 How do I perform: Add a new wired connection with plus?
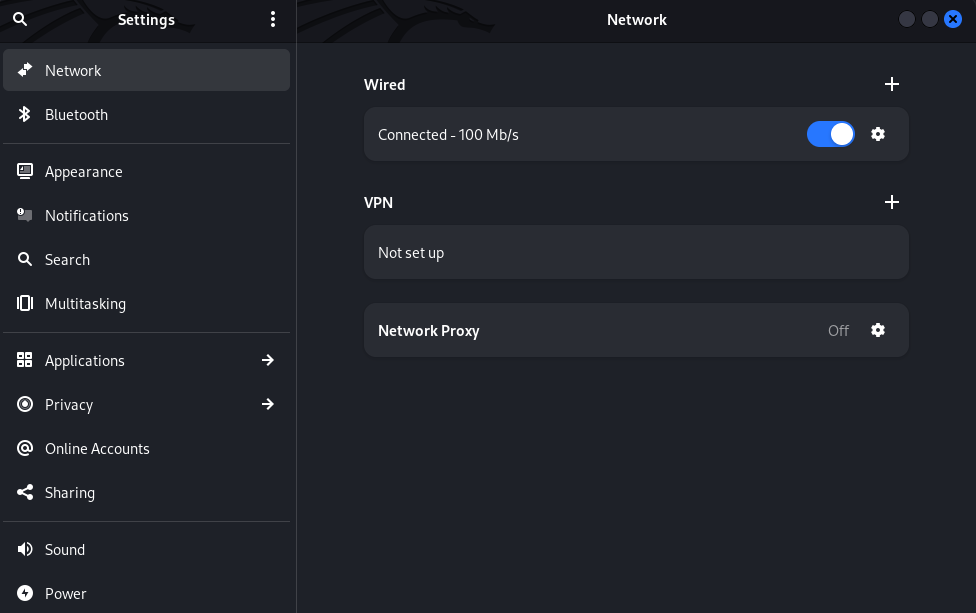point(891,84)
